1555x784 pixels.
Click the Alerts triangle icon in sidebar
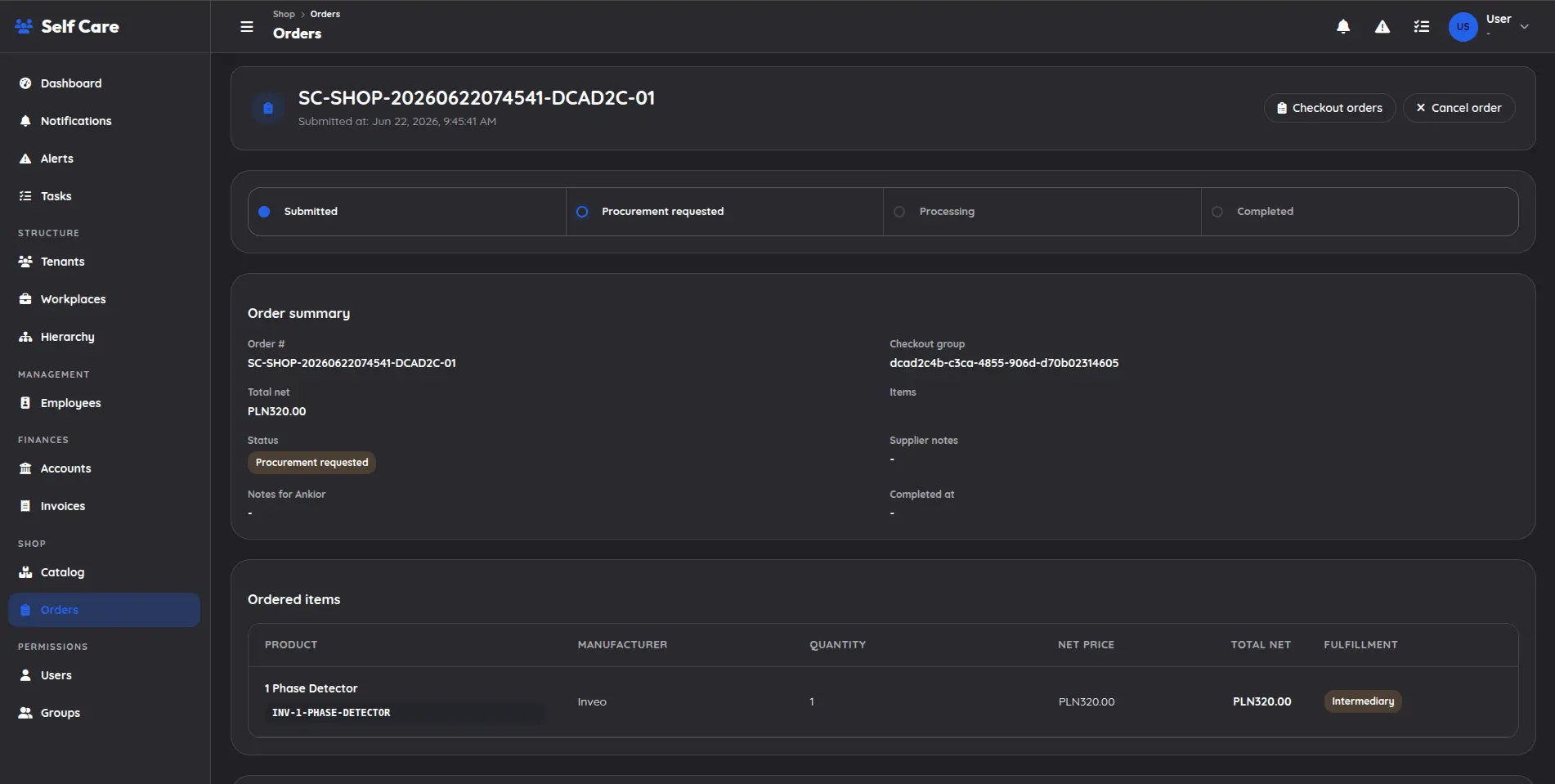pyautogui.click(x=25, y=159)
